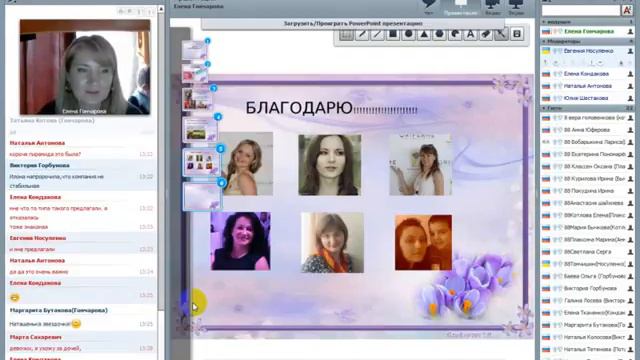Click the font size 'A' button beside search
Viewport: 640px width, 360px height.
point(627,10)
